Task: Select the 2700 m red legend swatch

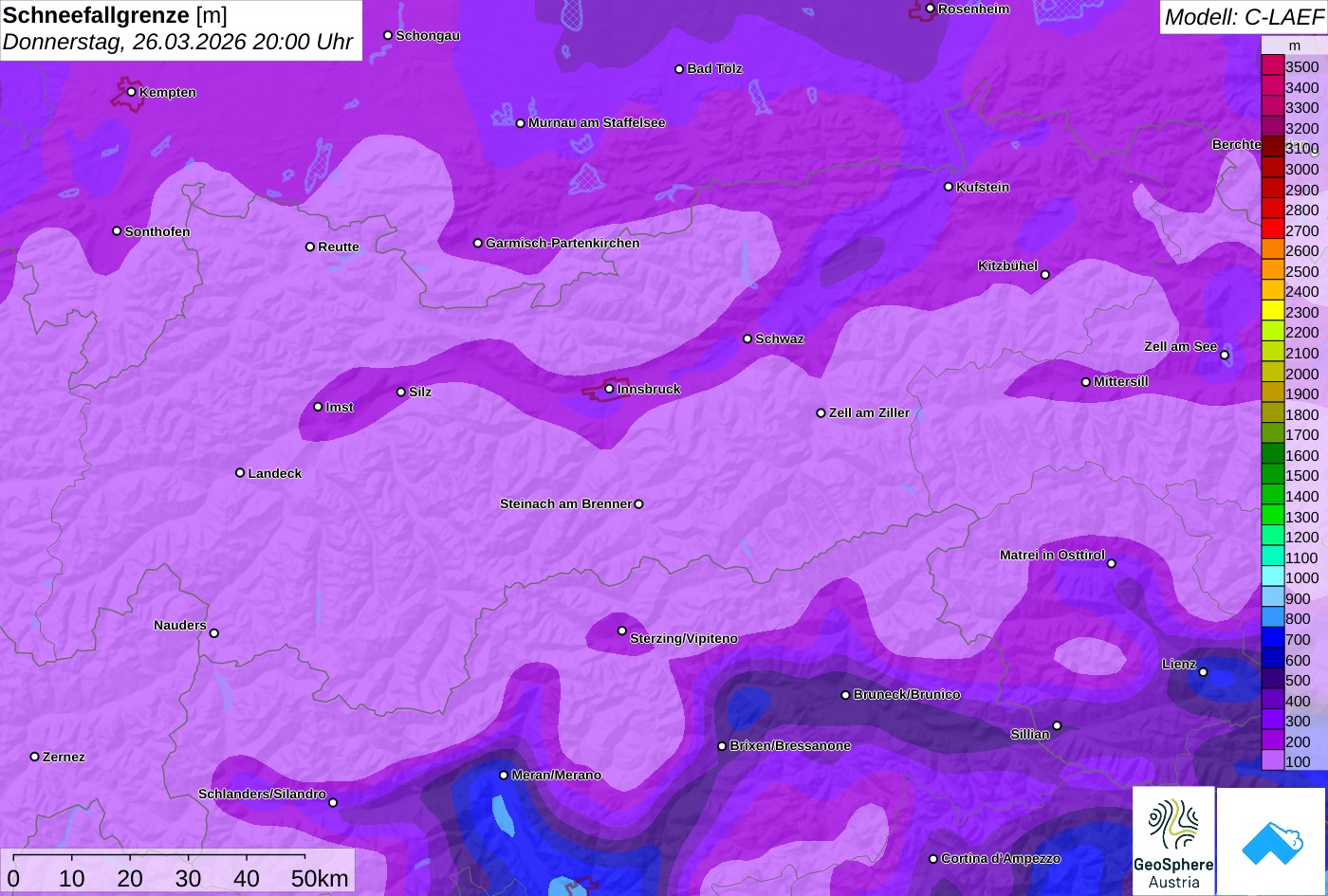Action: click(x=1272, y=230)
